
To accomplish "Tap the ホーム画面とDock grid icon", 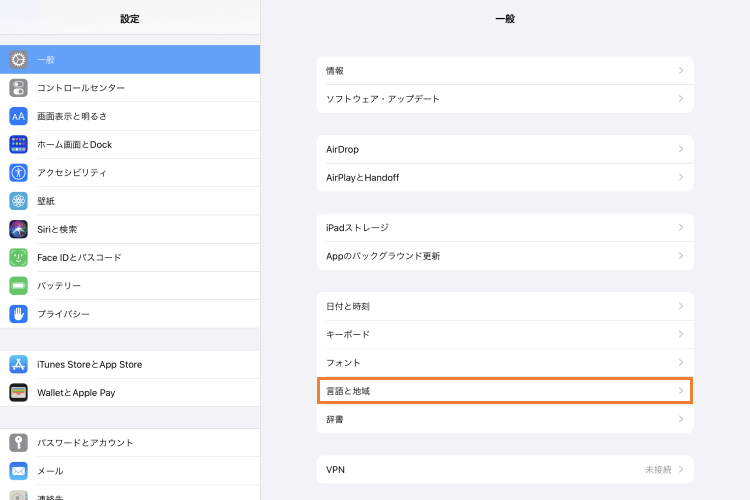I will pyautogui.click(x=18, y=144).
